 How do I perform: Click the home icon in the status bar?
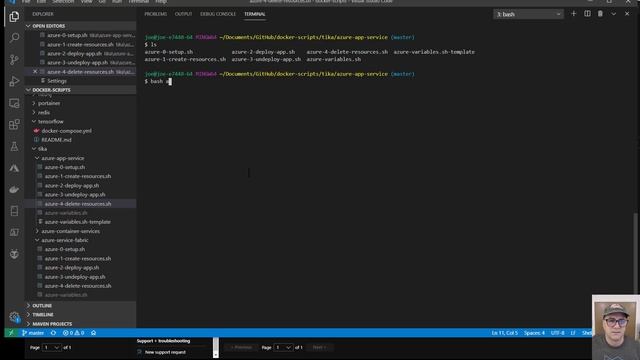pos(93,333)
